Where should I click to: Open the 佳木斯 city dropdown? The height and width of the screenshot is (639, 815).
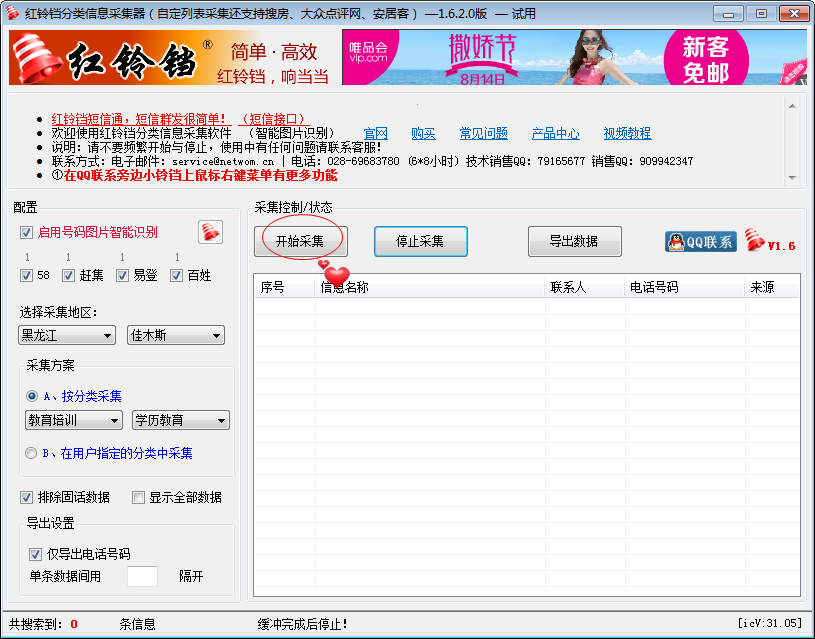click(x=176, y=335)
